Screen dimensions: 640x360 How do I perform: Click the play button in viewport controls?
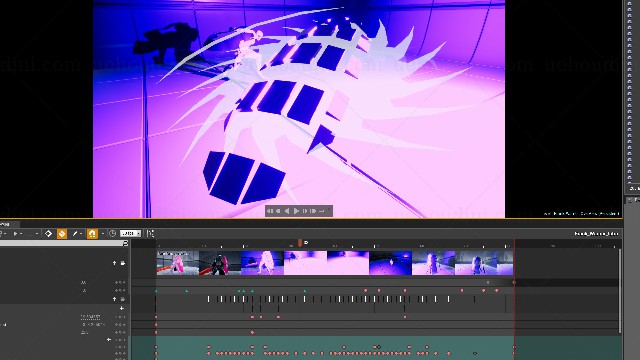coord(296,211)
